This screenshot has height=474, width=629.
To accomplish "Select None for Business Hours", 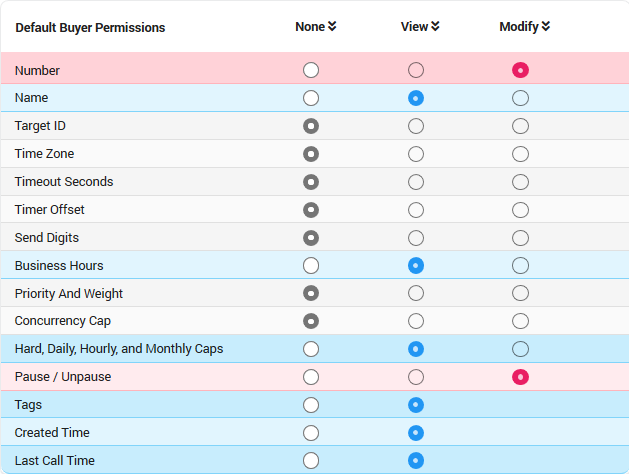I will click(311, 266).
